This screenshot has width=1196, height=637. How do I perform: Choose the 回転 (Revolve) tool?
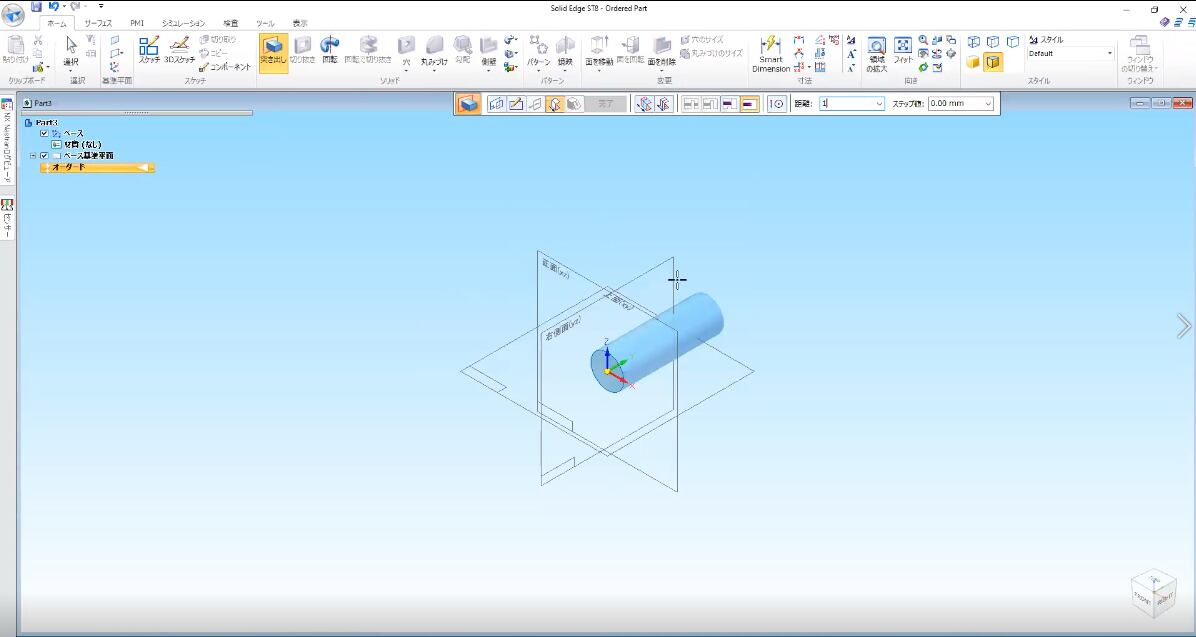click(x=330, y=50)
